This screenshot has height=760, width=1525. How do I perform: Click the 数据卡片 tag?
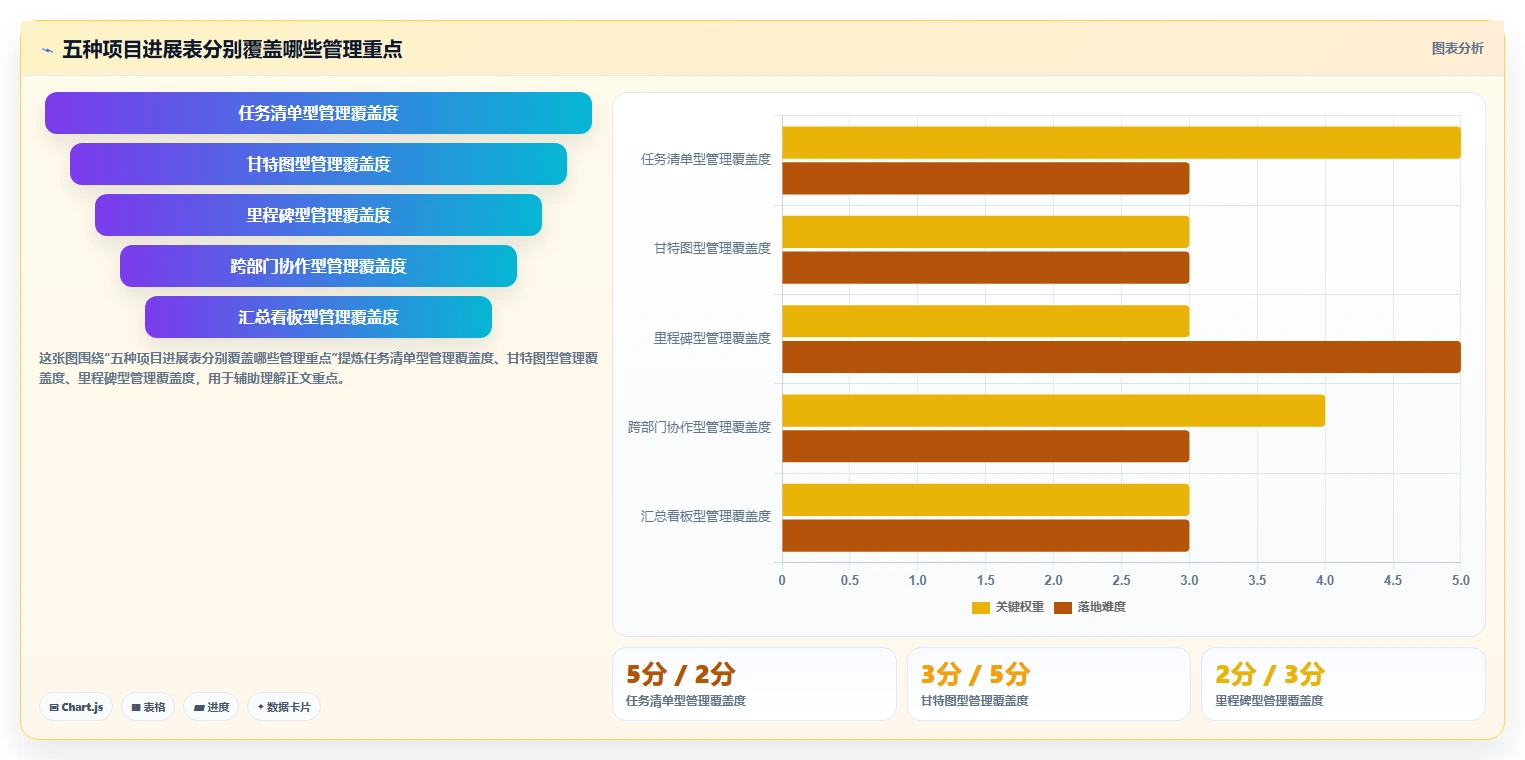284,707
